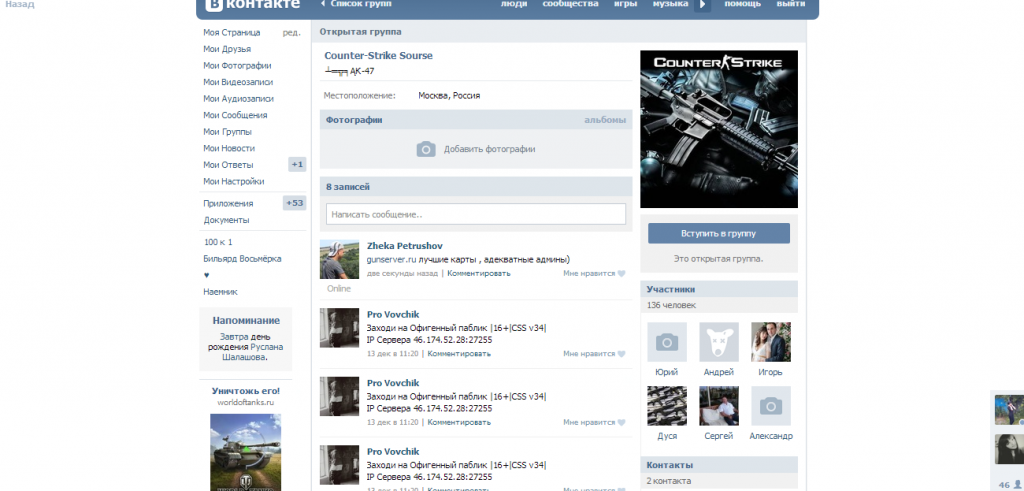This screenshot has height=491, width=1024.
Task: Select музыка in the top navigation
Action: point(670,5)
